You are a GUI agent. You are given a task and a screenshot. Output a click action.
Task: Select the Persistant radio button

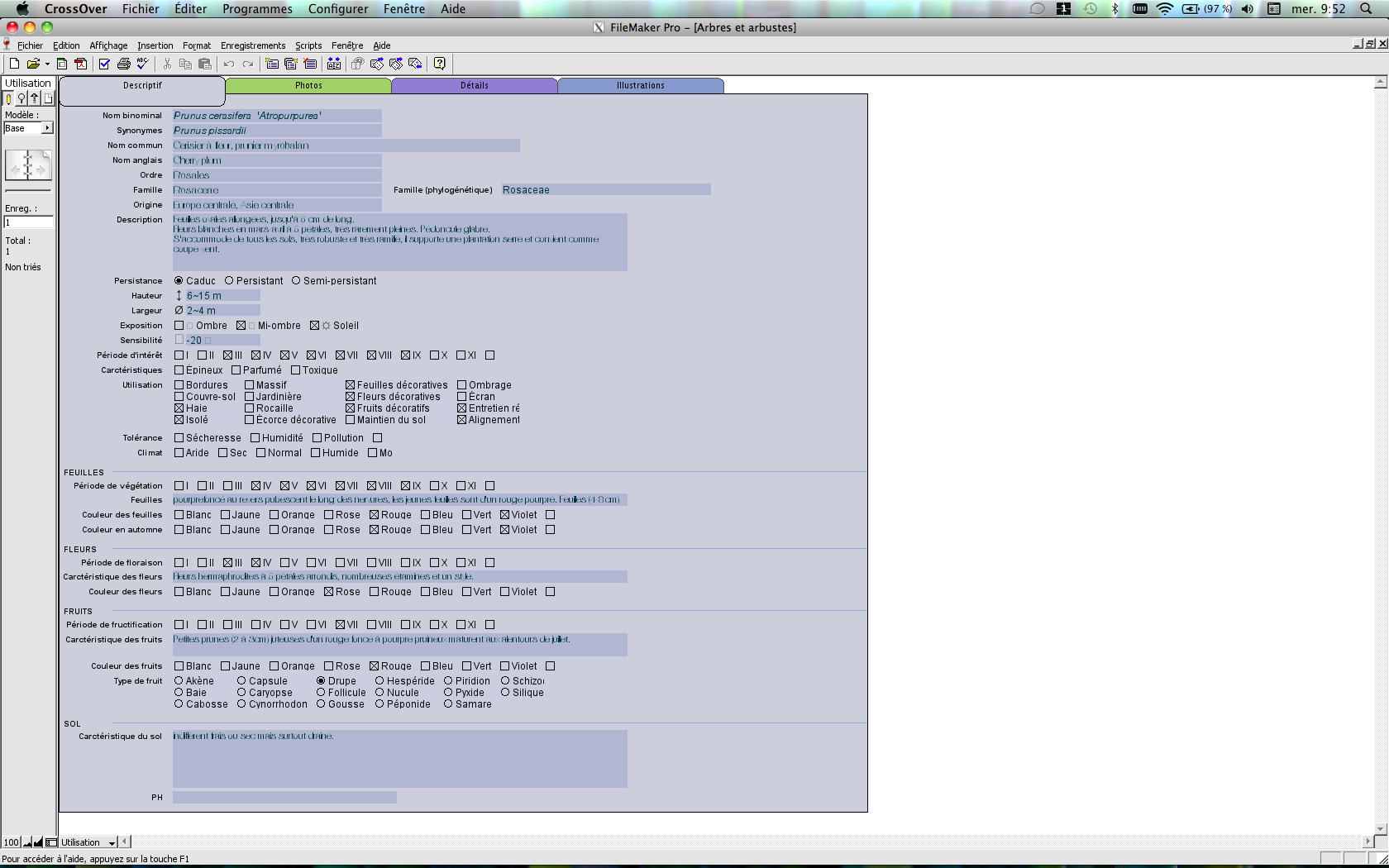(x=229, y=281)
